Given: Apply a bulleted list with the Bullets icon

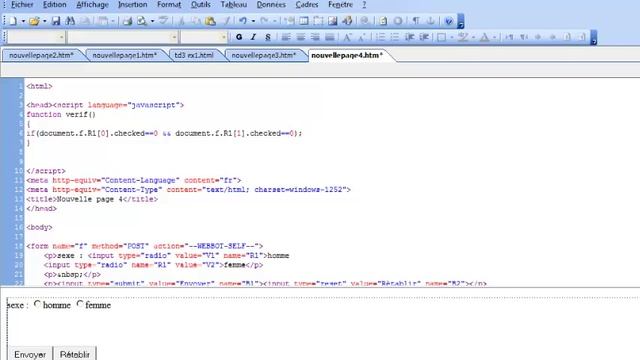Looking at the screenshot, I should 394,37.
